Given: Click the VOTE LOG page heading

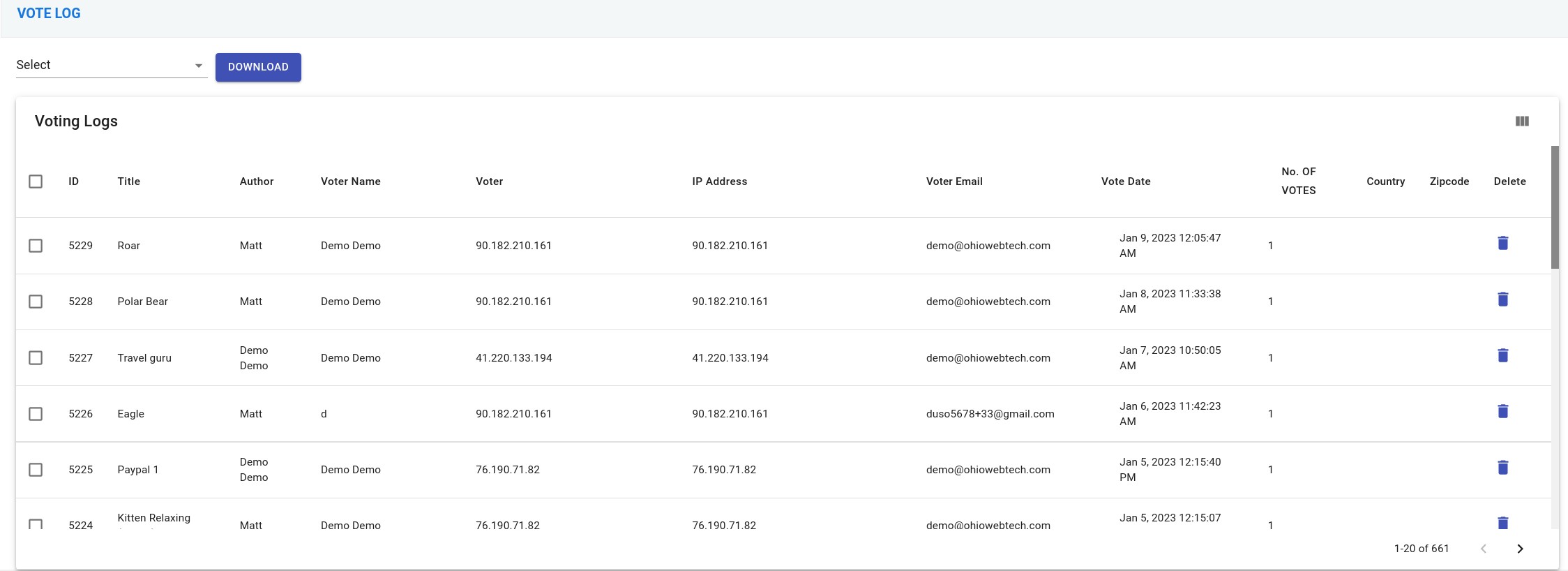Looking at the screenshot, I should (x=49, y=13).
